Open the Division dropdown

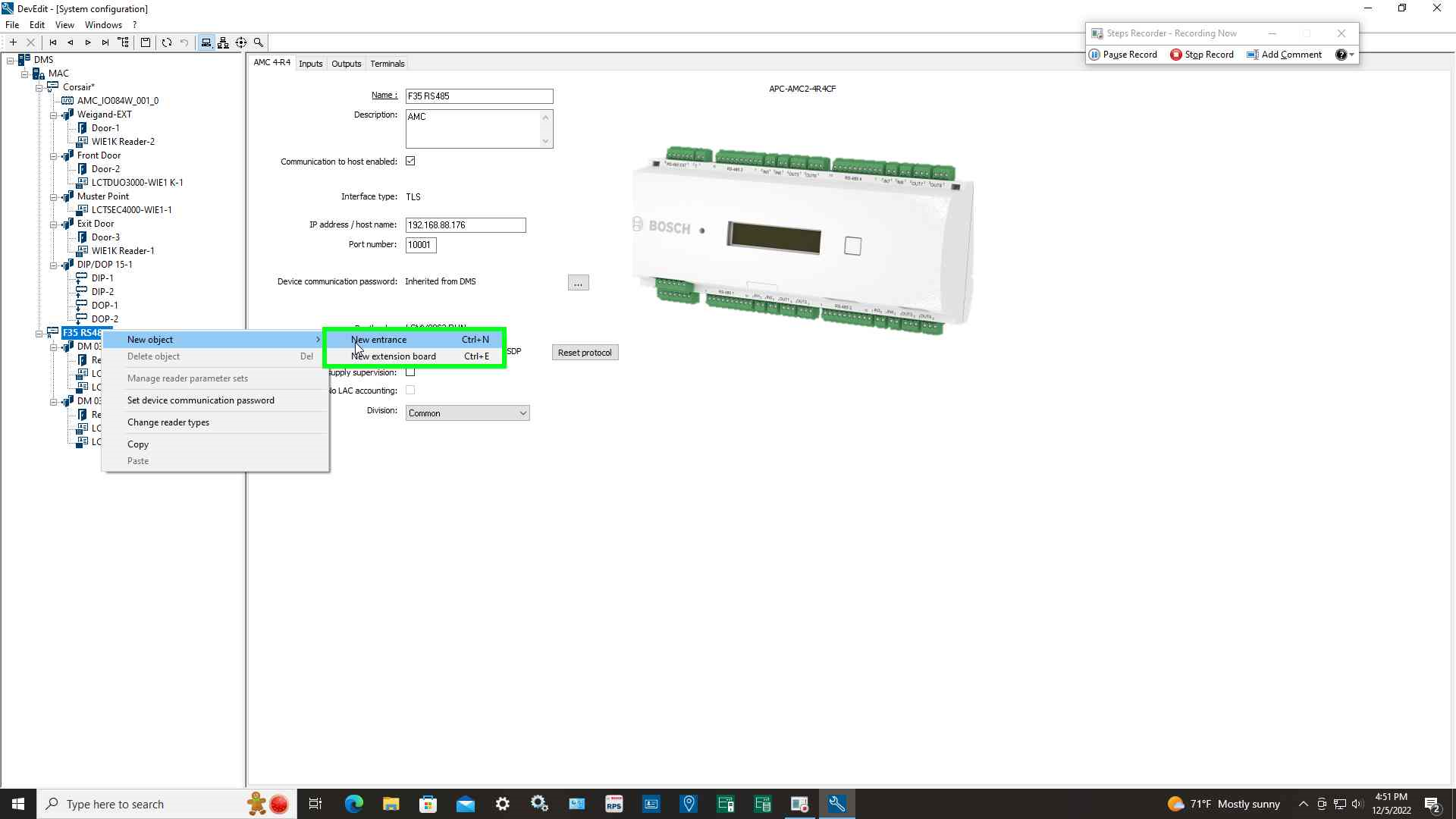coord(467,413)
